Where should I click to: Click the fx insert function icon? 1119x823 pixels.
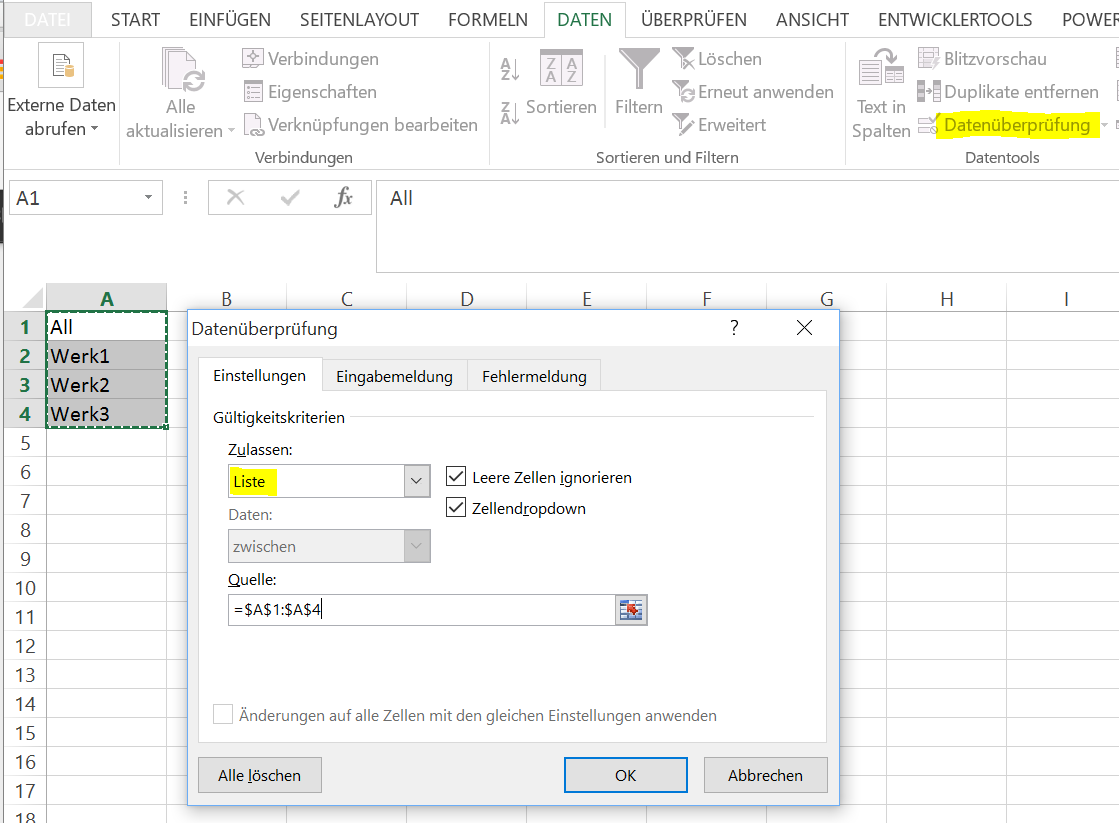[343, 197]
